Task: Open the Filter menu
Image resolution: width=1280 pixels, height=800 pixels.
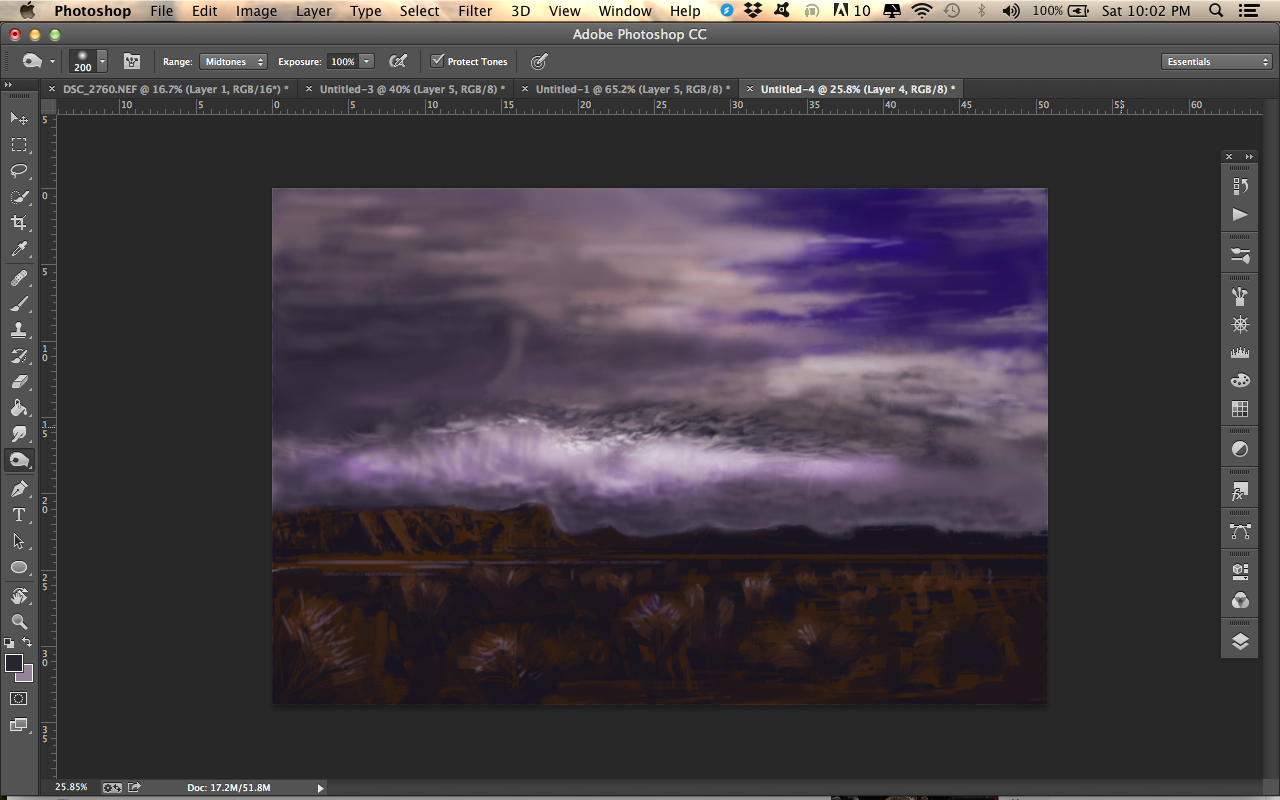Action: click(x=475, y=11)
